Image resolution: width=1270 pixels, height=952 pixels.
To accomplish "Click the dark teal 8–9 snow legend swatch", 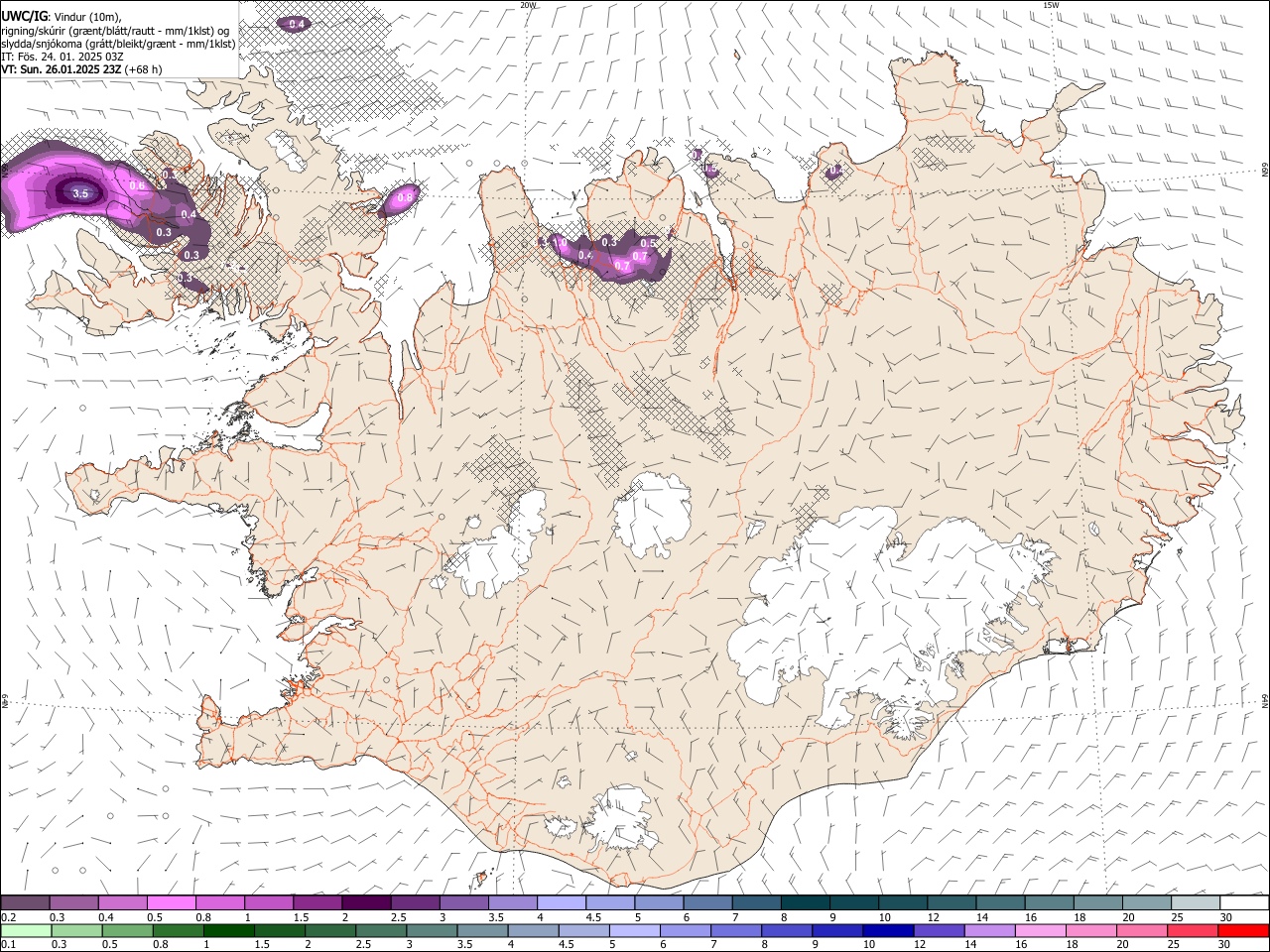I will click(x=806, y=902).
